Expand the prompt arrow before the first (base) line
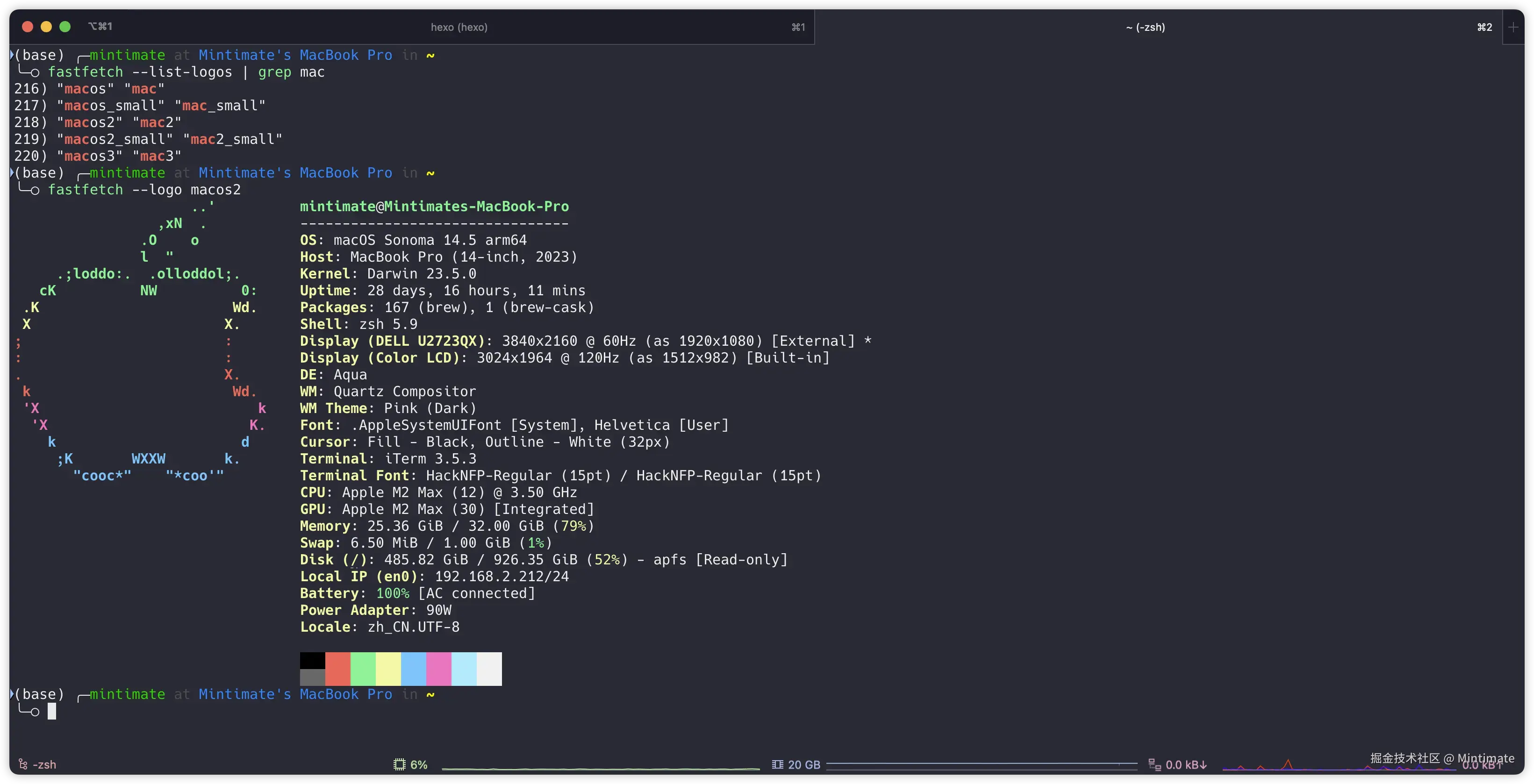 point(11,55)
